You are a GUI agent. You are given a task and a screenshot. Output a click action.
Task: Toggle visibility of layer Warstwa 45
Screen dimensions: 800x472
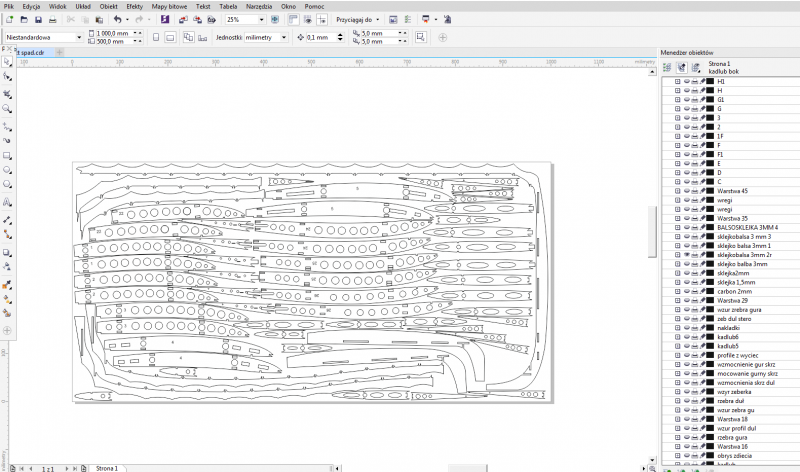coord(687,191)
